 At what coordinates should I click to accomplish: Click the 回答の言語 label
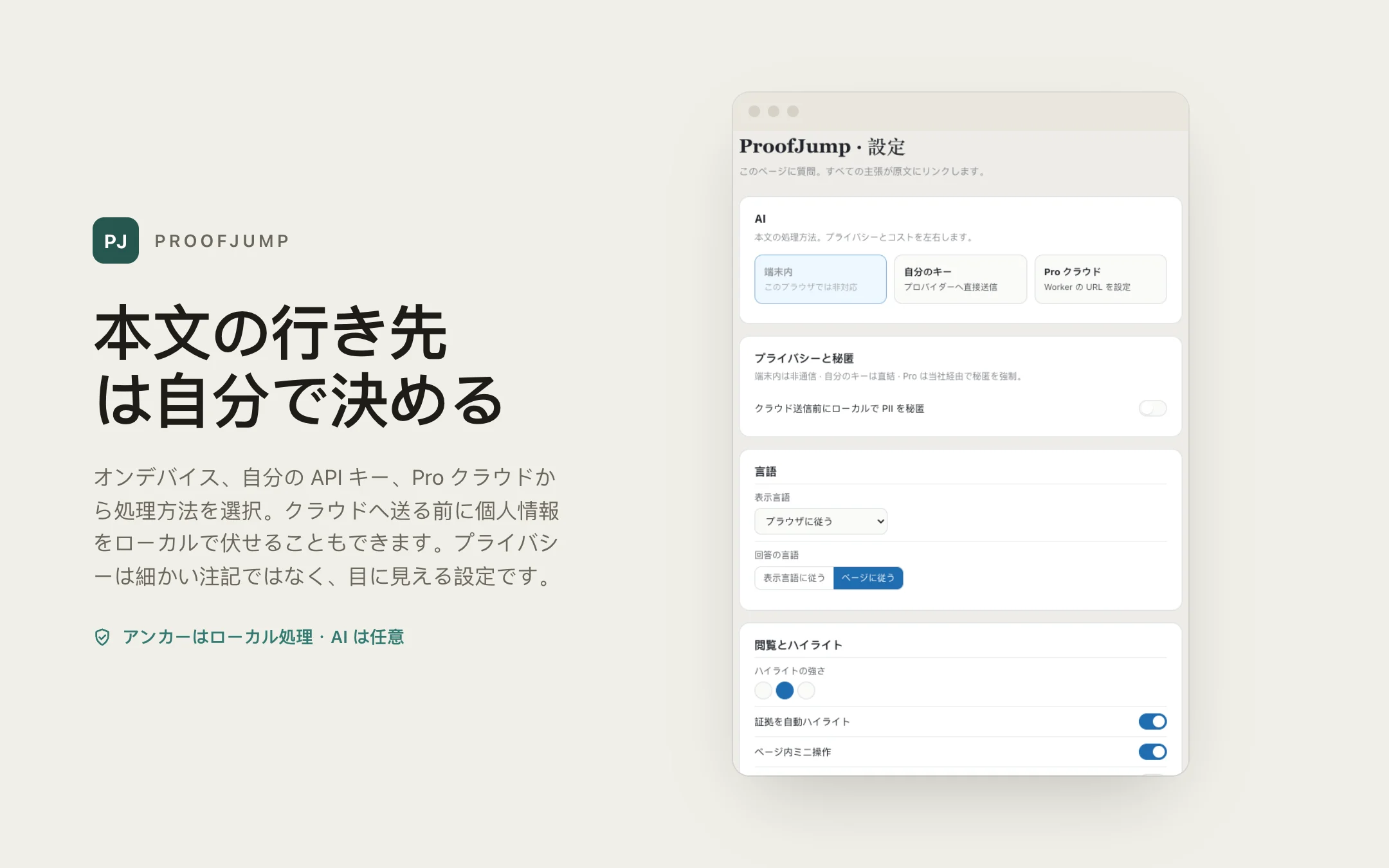click(777, 555)
